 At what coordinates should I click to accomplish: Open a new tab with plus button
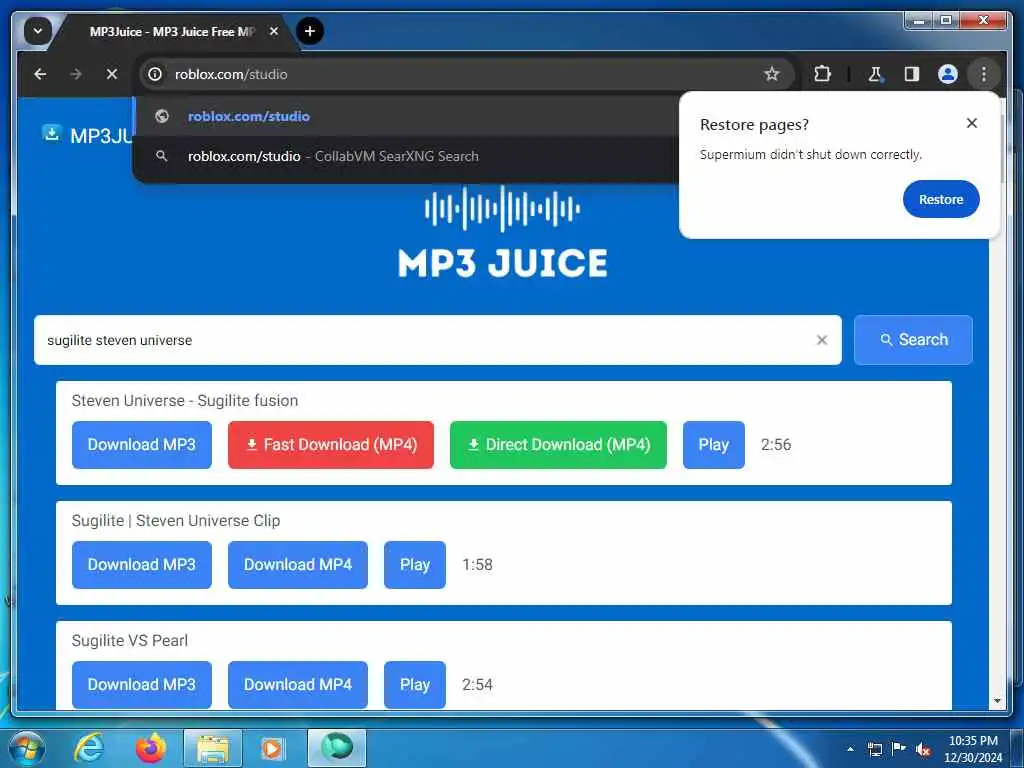click(x=310, y=31)
